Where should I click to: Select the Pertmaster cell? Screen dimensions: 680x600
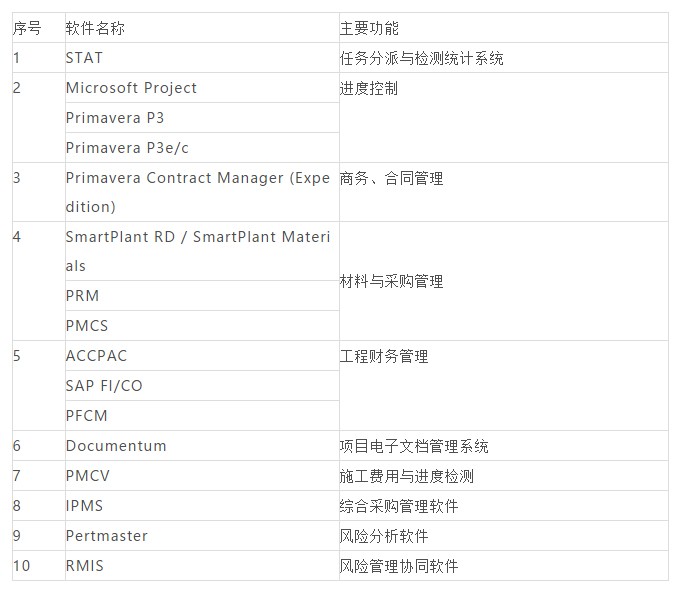202,536
